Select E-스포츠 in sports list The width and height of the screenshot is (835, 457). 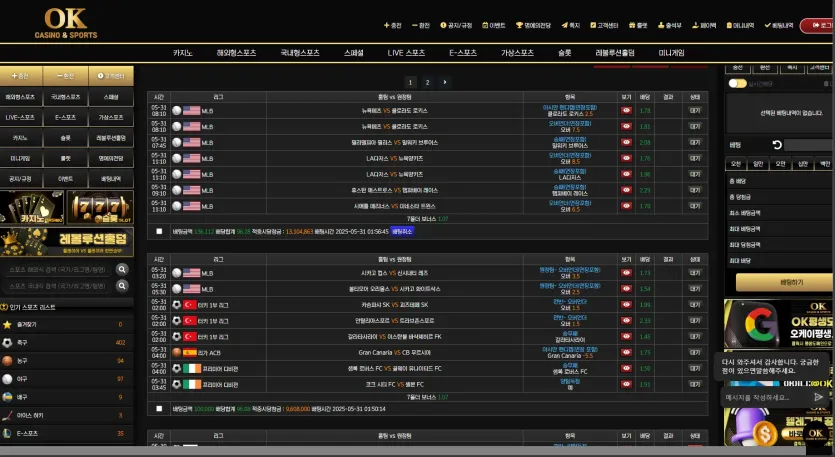click(67, 433)
